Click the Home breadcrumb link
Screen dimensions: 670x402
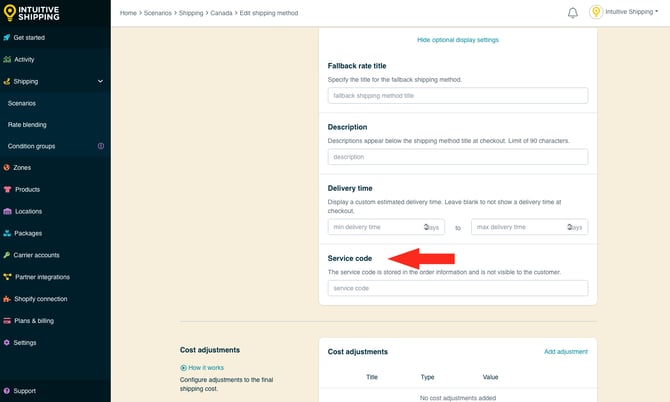click(x=128, y=13)
